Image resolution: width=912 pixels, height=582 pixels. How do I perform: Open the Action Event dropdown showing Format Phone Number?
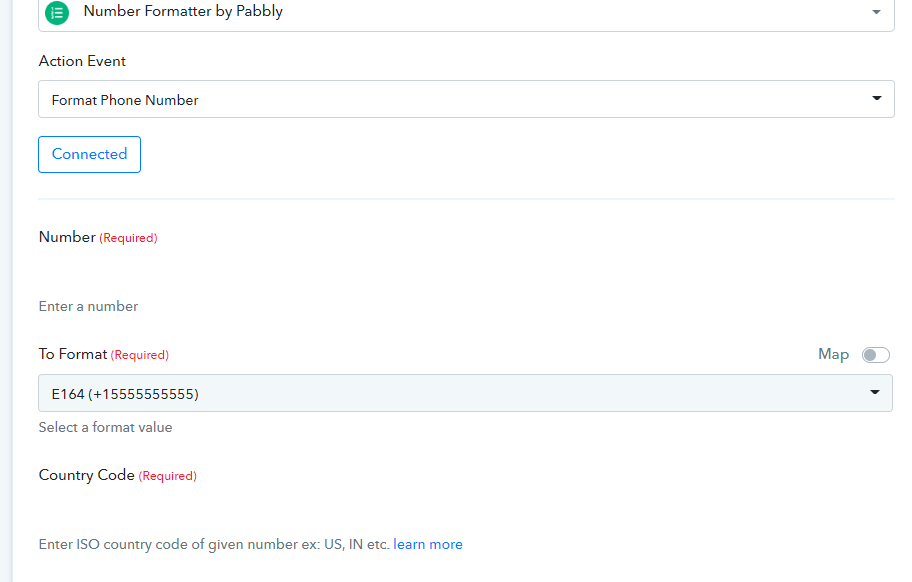click(466, 99)
